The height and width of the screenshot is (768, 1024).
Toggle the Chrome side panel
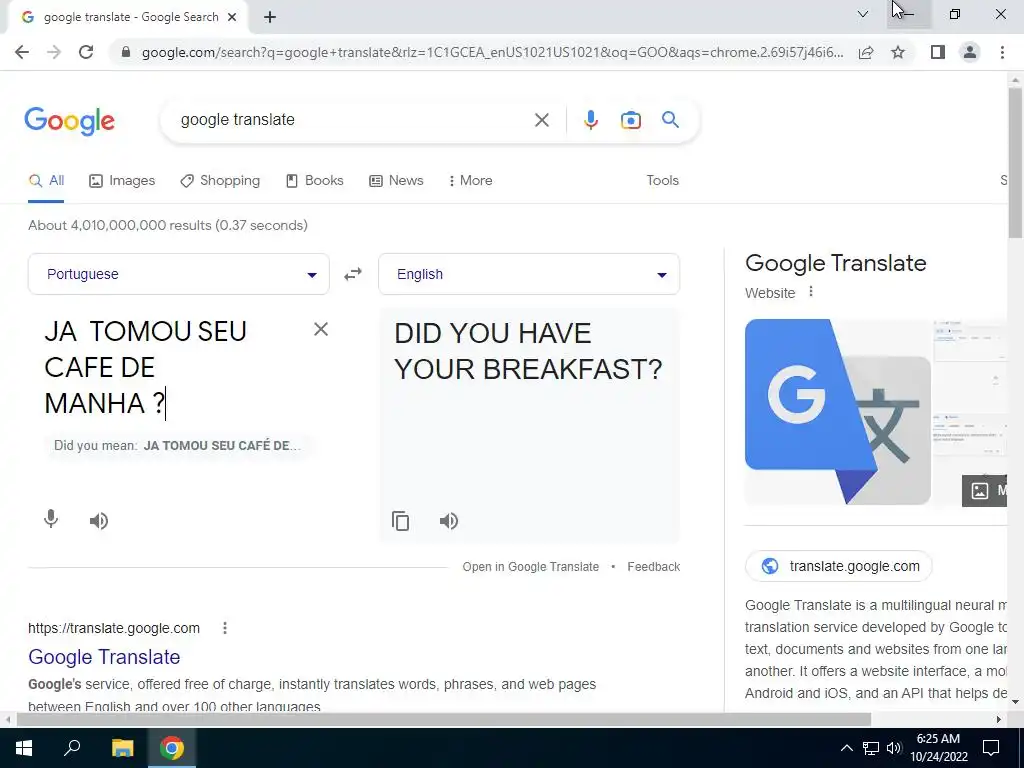click(x=938, y=52)
